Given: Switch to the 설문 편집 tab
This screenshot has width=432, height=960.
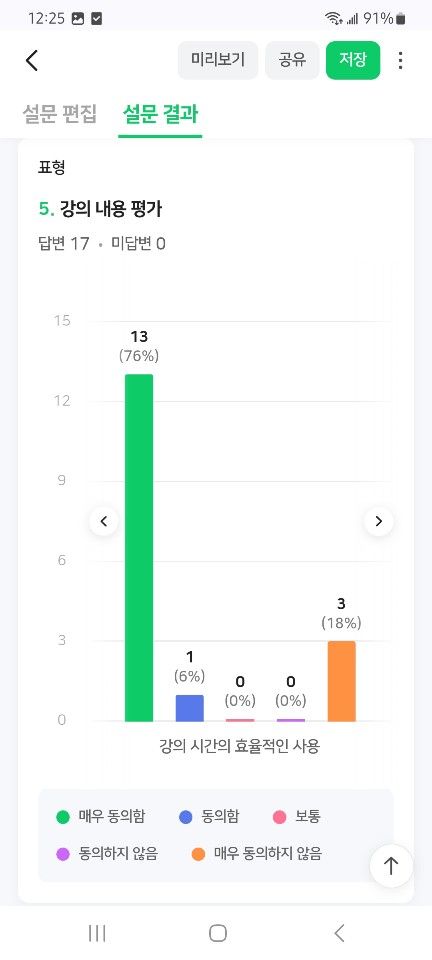Looking at the screenshot, I should coord(59,114).
